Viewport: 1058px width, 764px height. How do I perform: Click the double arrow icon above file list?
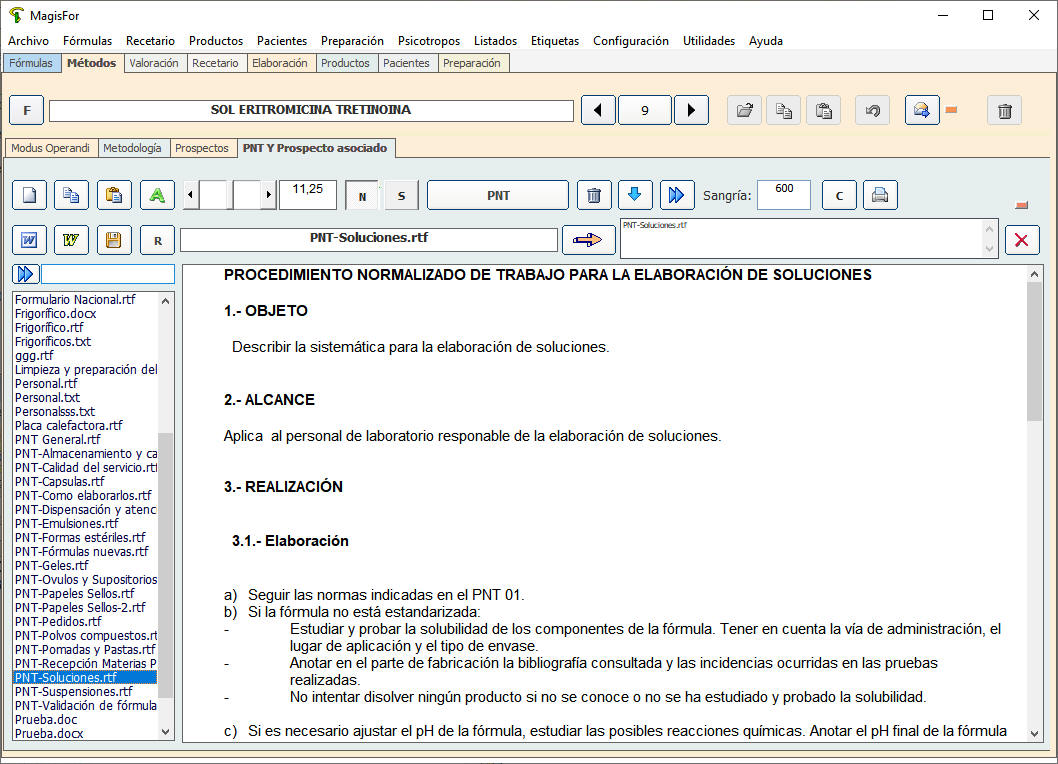(x=26, y=274)
